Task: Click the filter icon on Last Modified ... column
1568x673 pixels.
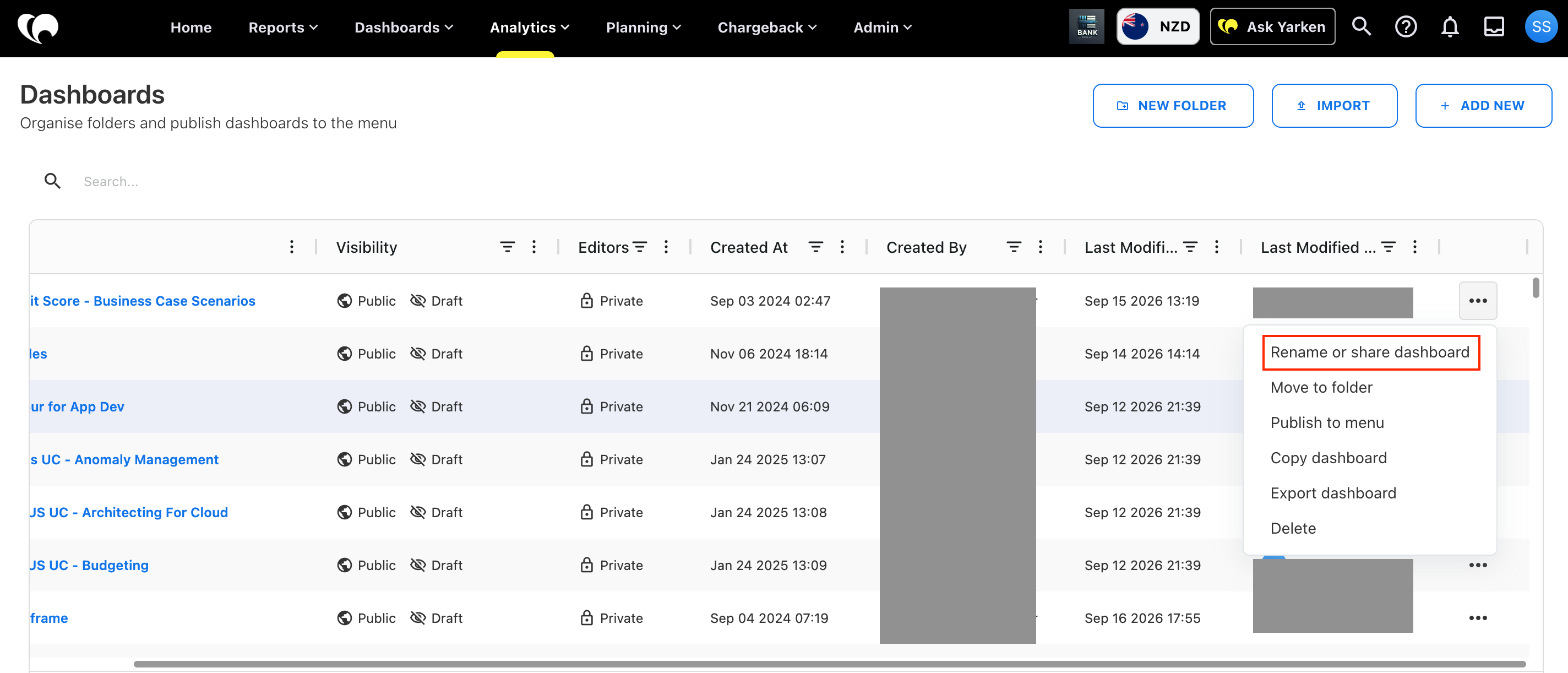Action: pyautogui.click(x=1389, y=247)
